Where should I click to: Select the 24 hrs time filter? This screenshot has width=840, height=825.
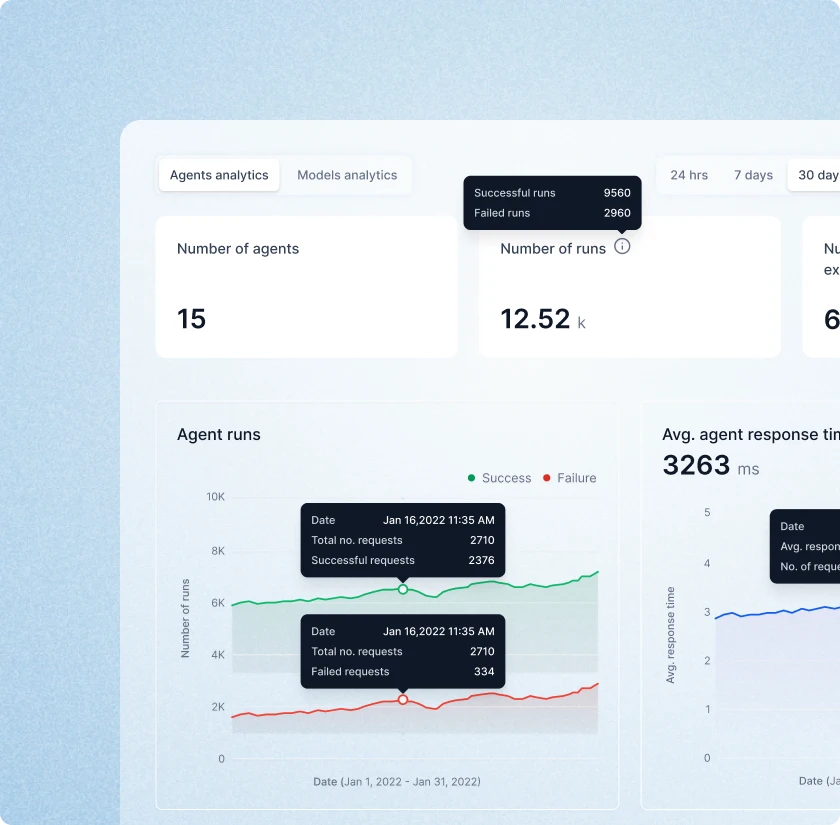tap(688, 175)
